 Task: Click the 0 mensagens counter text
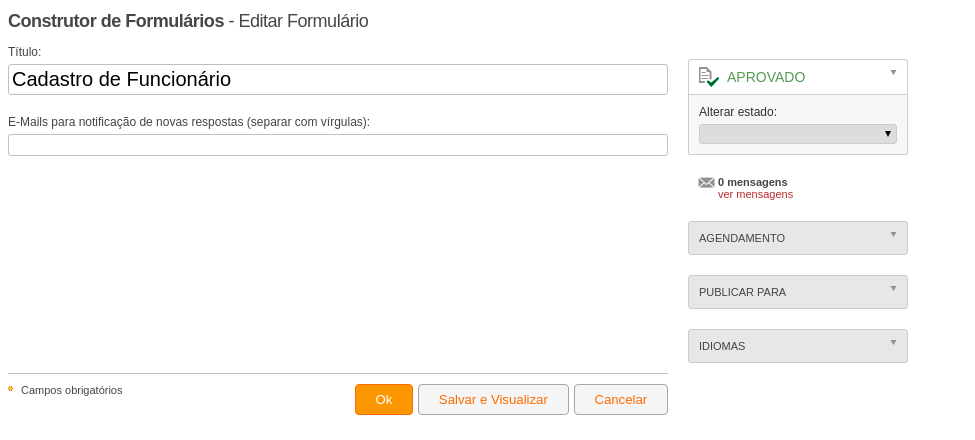tap(752, 183)
